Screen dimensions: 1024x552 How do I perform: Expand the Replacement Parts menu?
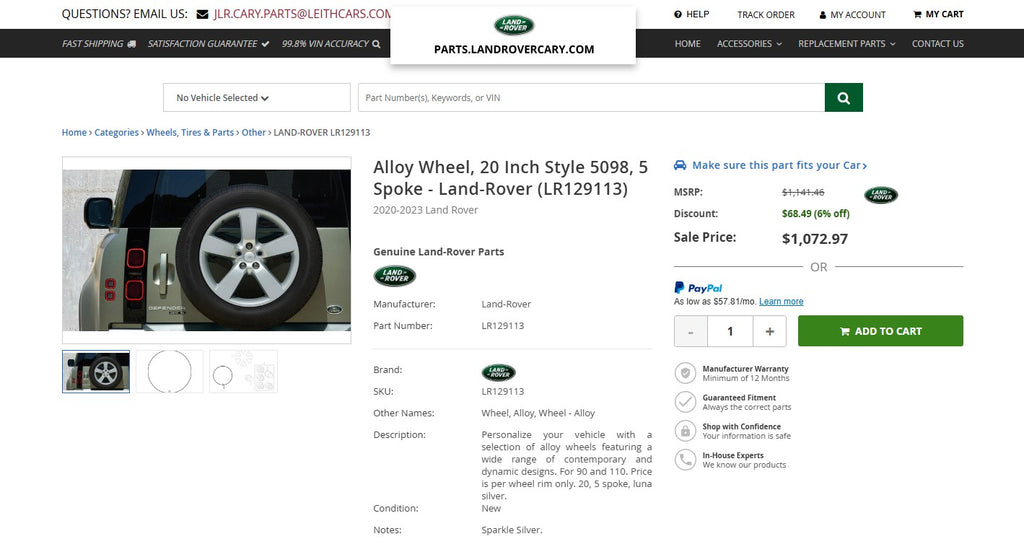[x=846, y=44]
